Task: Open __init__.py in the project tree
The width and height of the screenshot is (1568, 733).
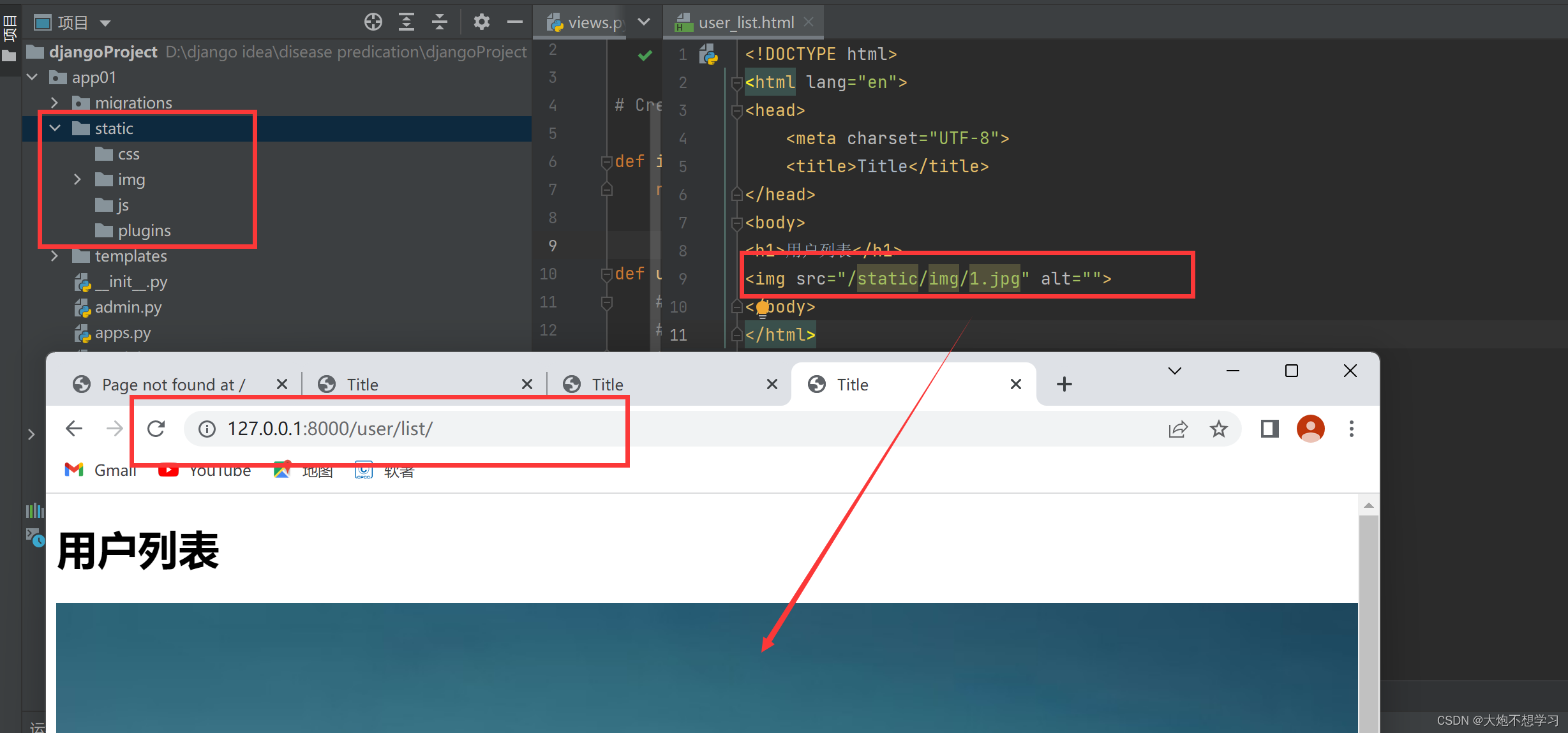Action: click(121, 281)
